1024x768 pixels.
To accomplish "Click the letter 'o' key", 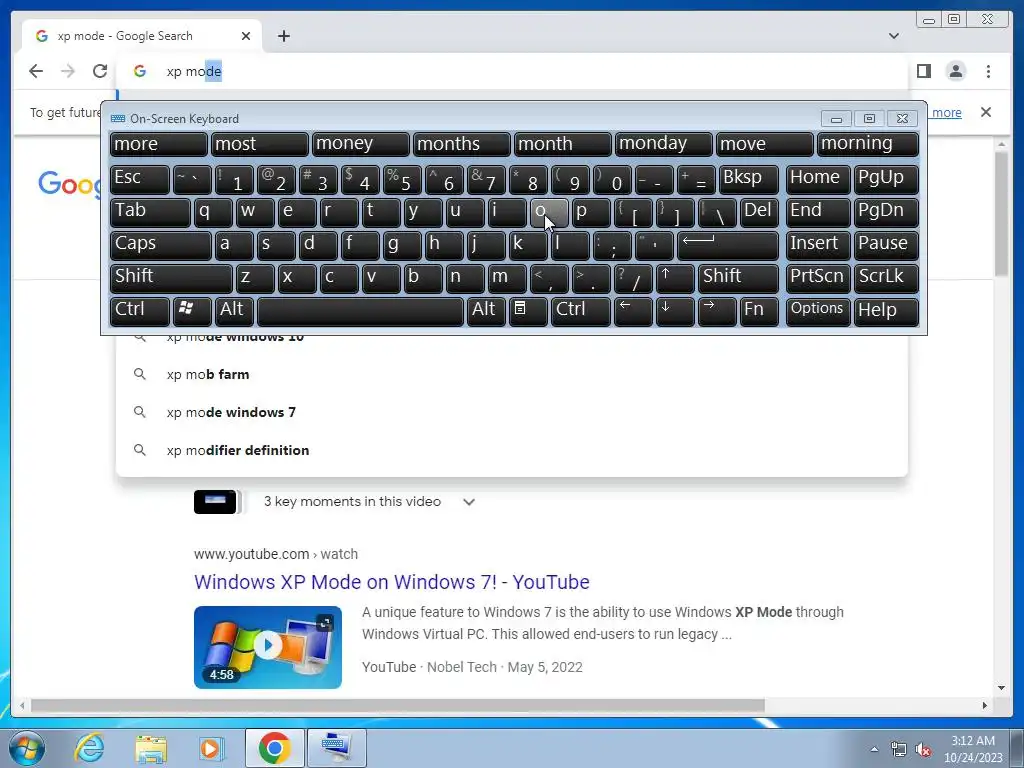I will [549, 213].
